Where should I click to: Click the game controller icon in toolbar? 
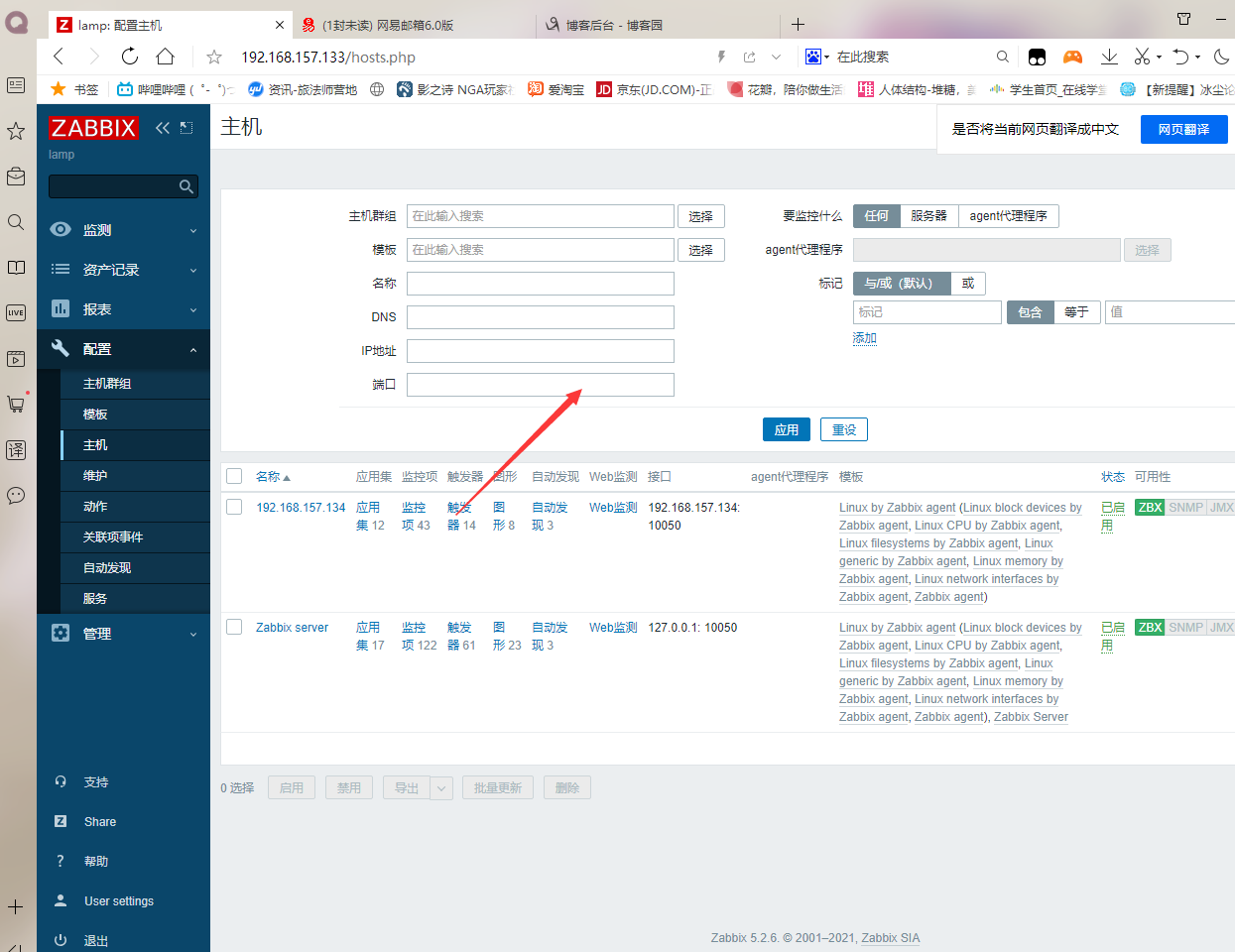pos(1072,57)
